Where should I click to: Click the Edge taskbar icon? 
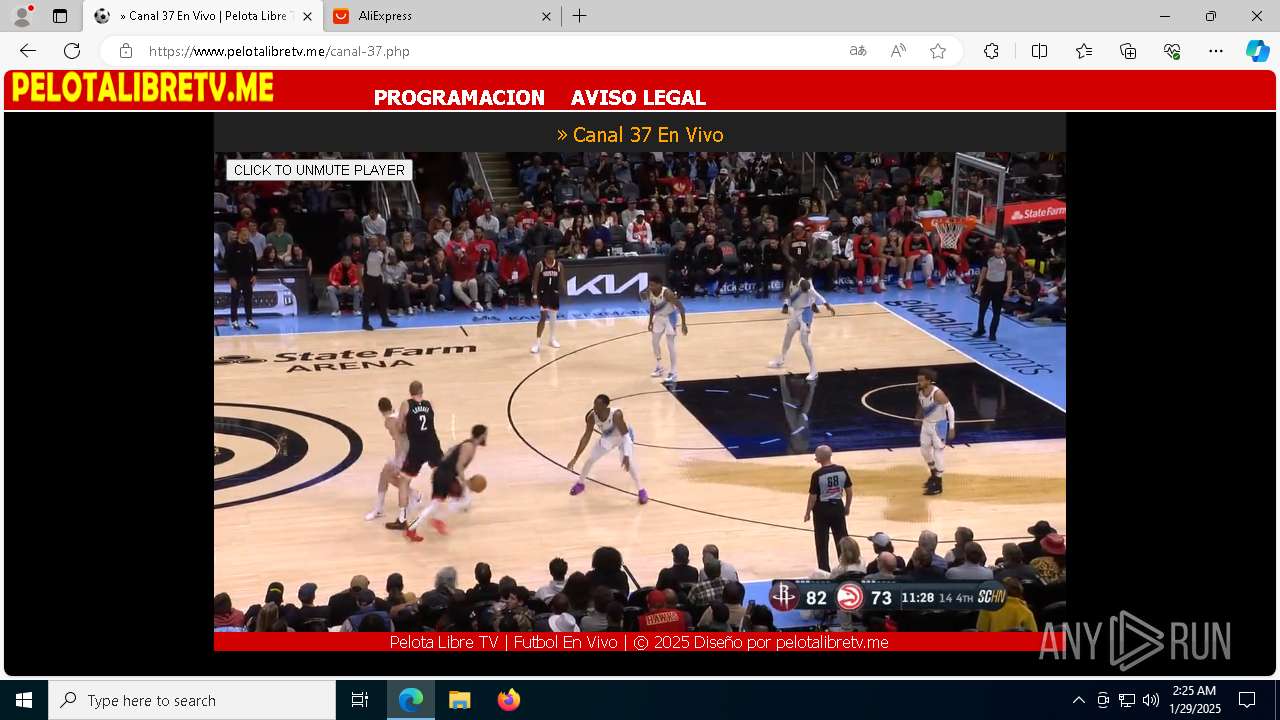[x=411, y=700]
